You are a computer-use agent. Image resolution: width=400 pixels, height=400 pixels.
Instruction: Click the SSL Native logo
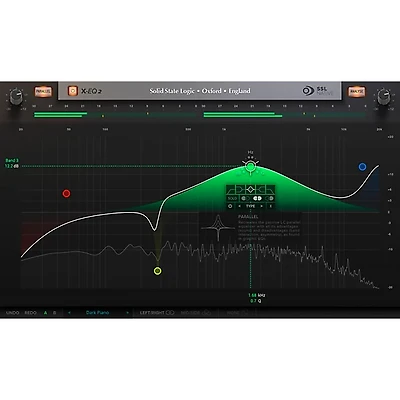[318, 91]
